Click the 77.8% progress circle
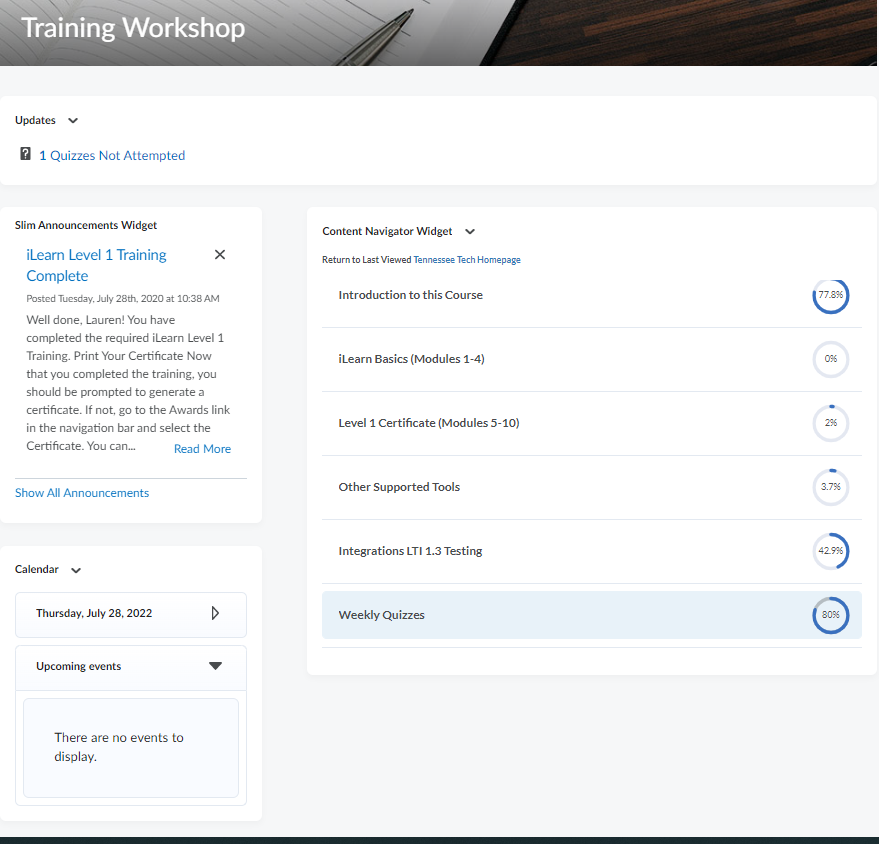 830,296
